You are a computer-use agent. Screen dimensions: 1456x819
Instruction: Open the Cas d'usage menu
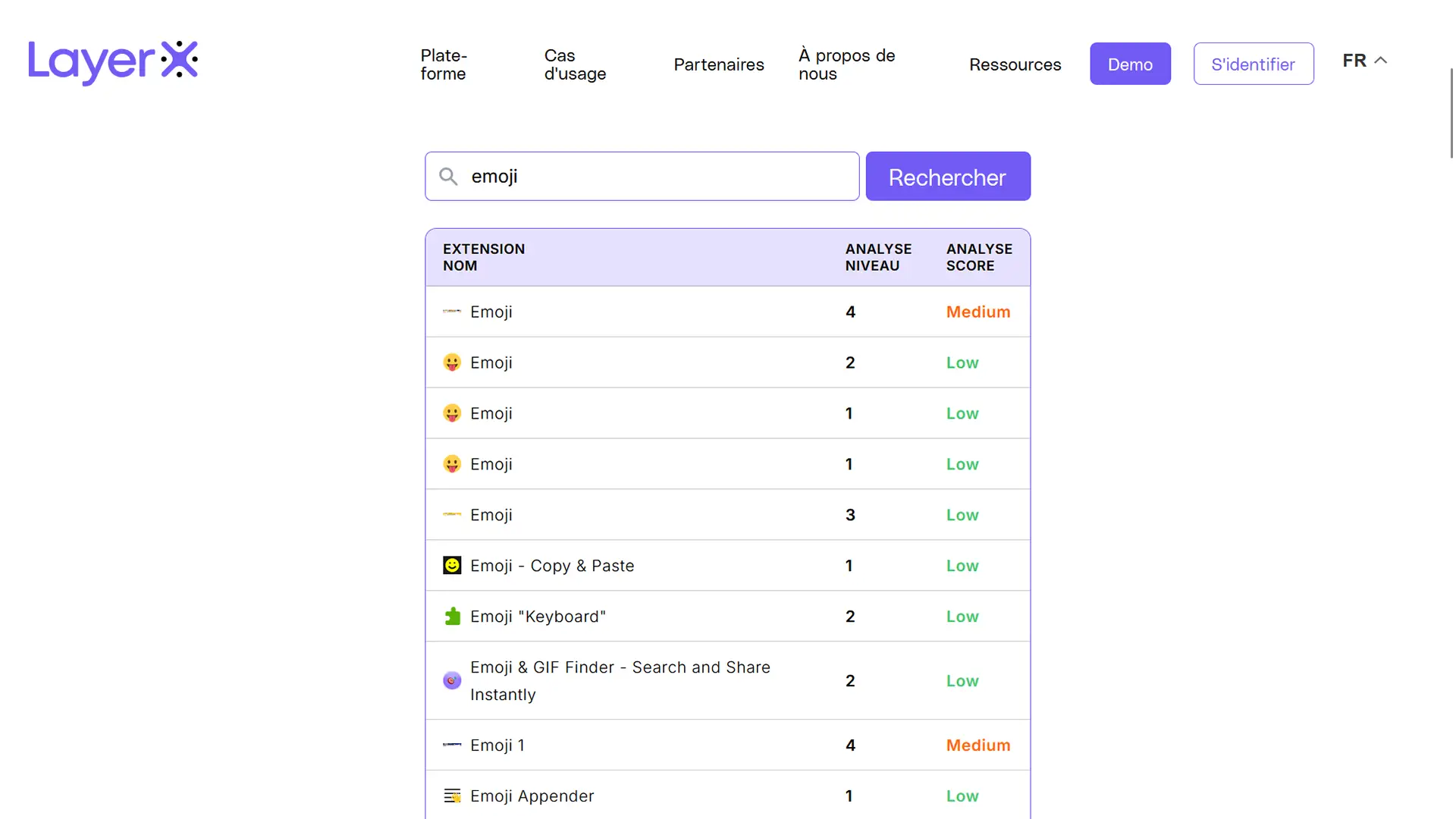click(x=575, y=64)
